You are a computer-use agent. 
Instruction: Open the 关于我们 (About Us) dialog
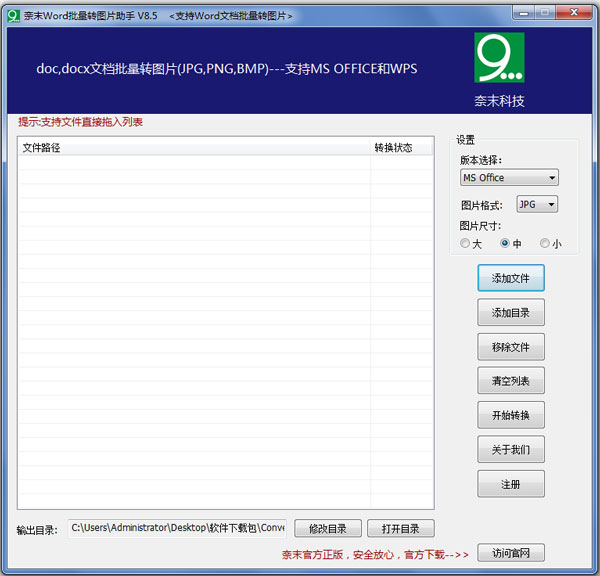pyautogui.click(x=511, y=449)
